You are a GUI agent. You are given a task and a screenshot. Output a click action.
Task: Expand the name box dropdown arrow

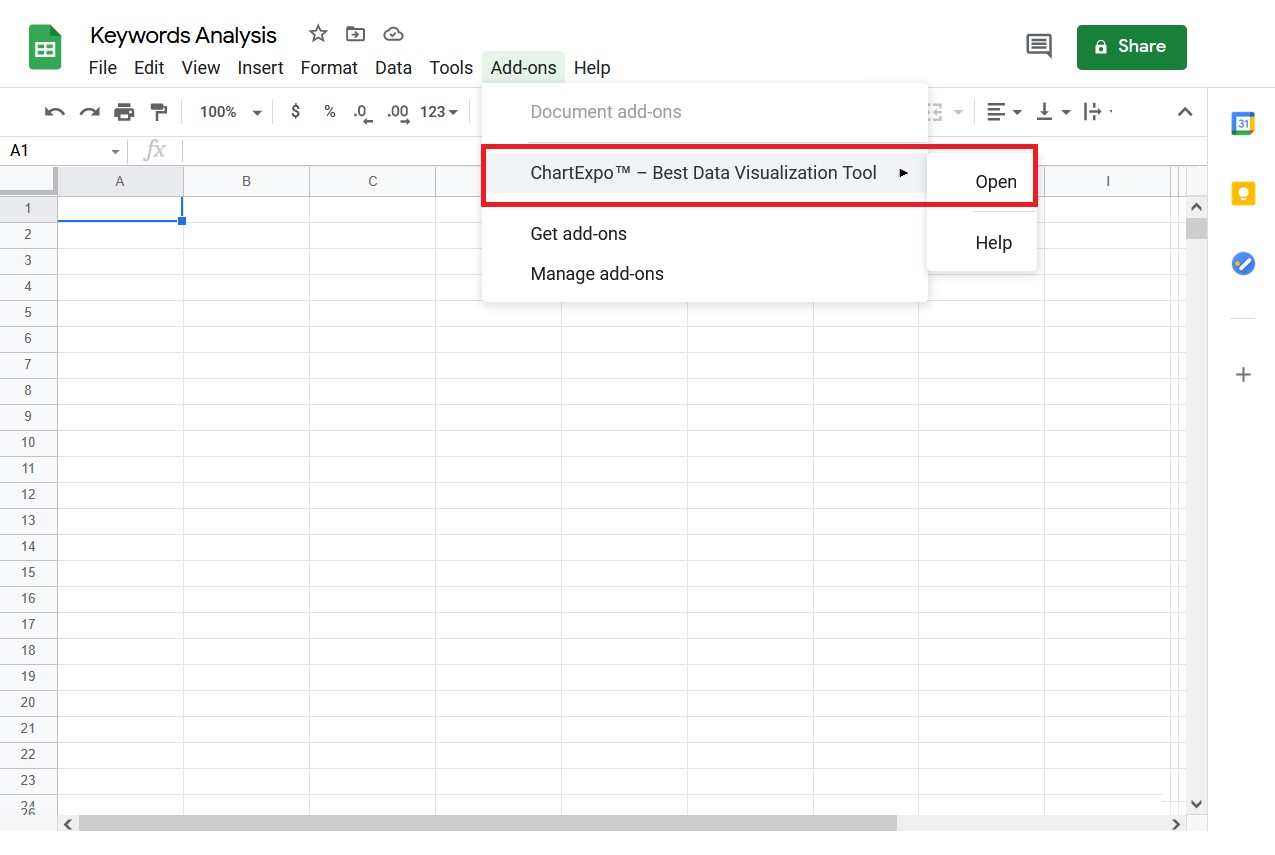coord(116,152)
